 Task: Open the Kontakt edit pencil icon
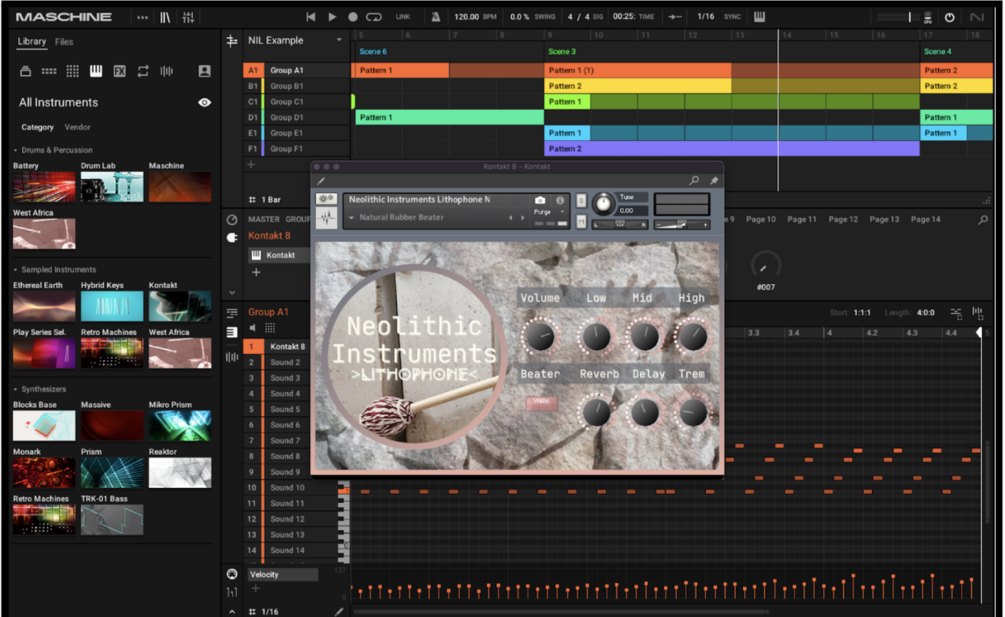tap(320, 181)
